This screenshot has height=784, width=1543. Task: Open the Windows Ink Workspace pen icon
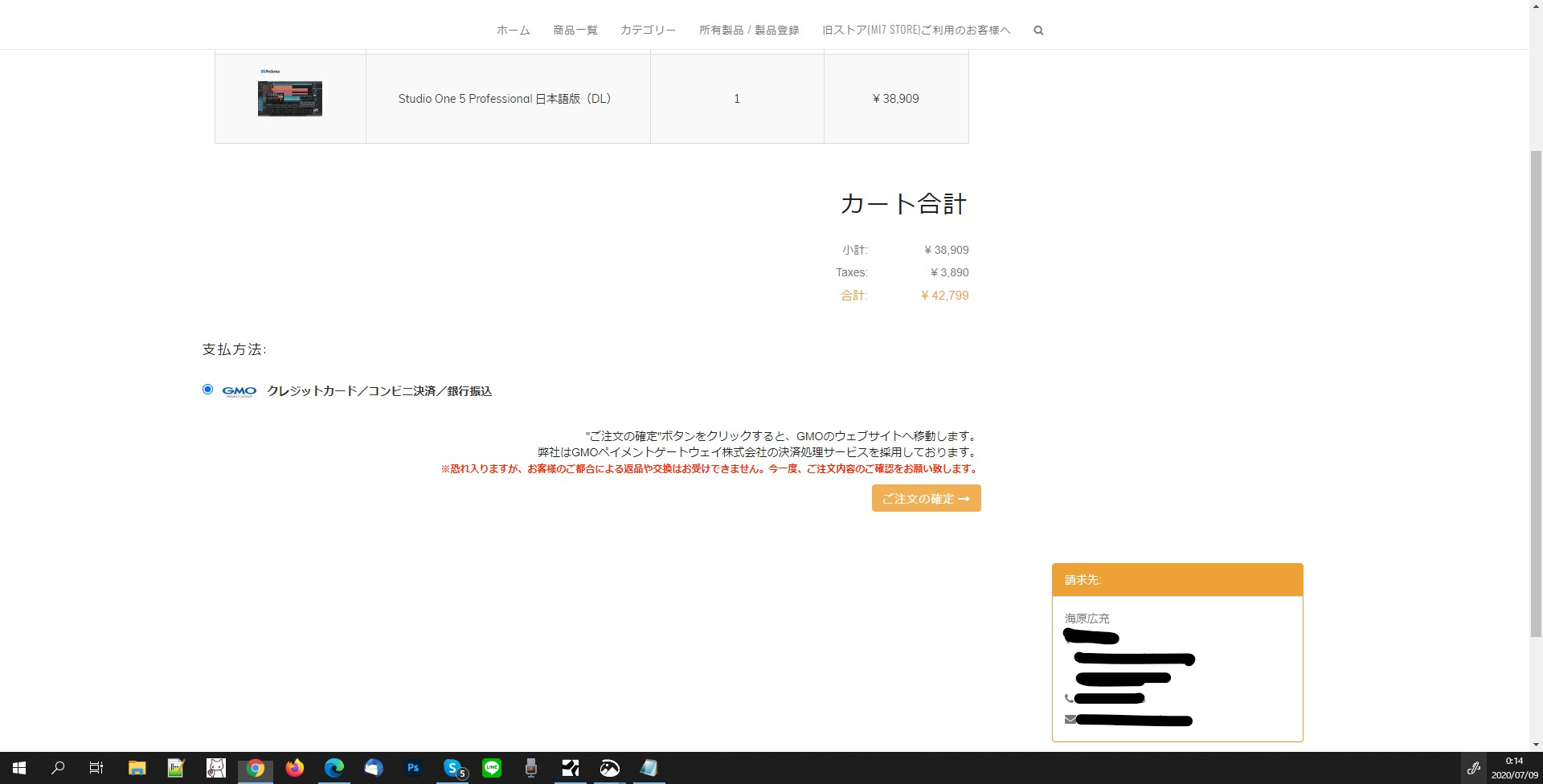tap(1474, 768)
